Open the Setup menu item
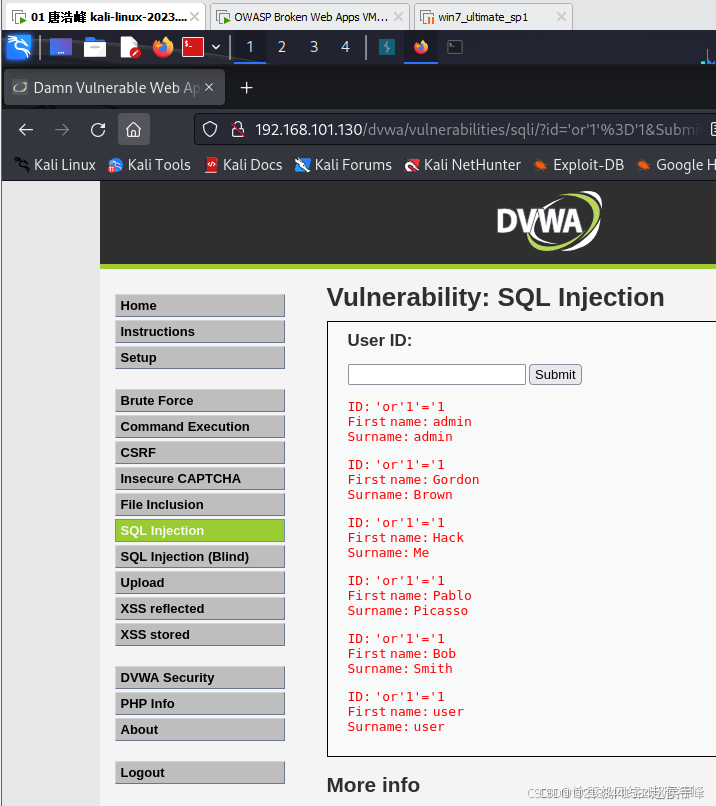The image size is (716, 806). point(199,357)
